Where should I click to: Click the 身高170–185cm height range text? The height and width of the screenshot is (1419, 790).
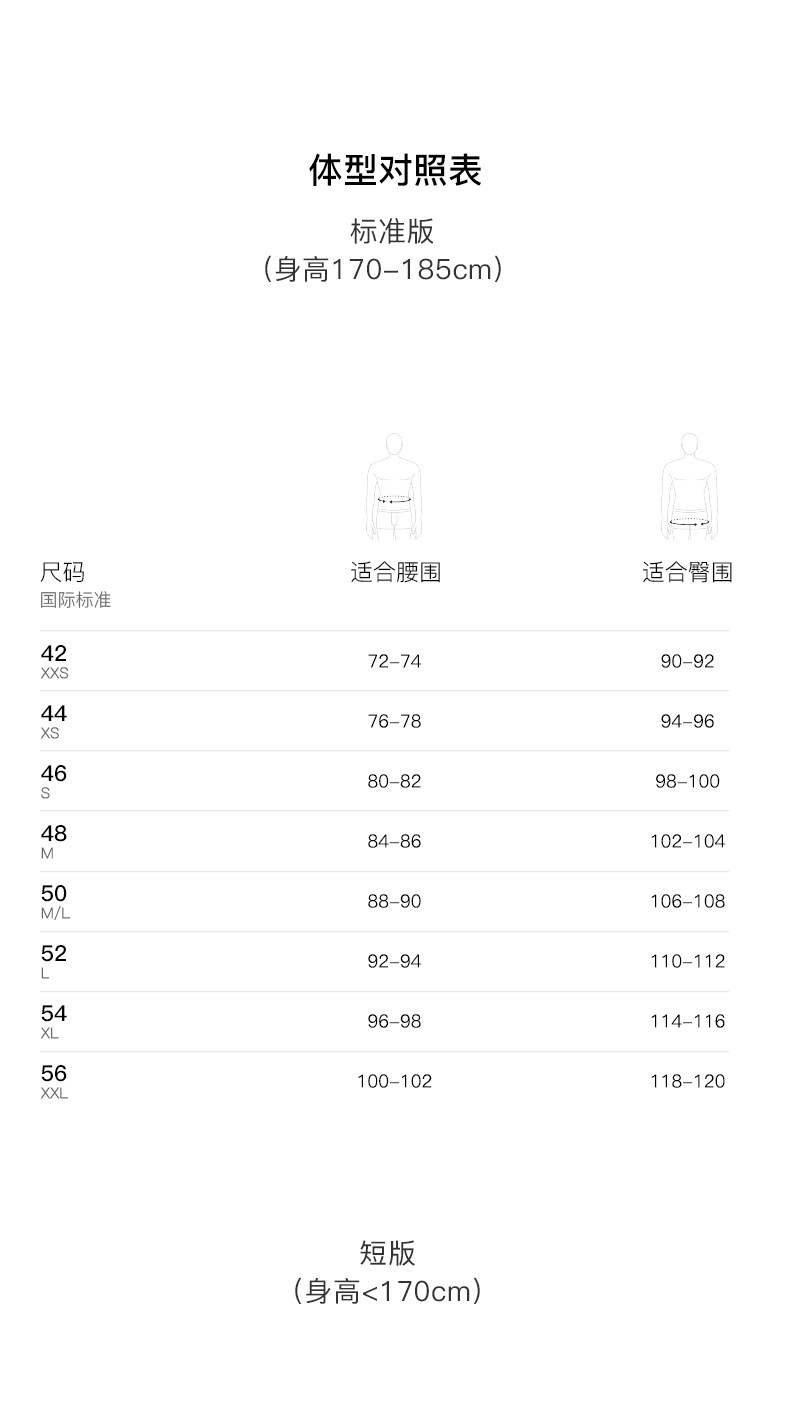click(x=384, y=269)
